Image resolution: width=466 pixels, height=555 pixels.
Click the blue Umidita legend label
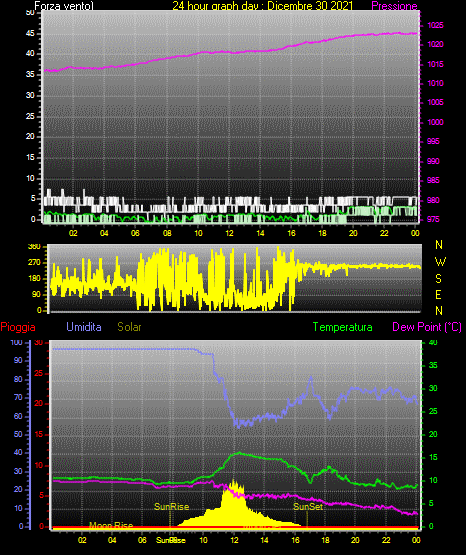coord(84,327)
